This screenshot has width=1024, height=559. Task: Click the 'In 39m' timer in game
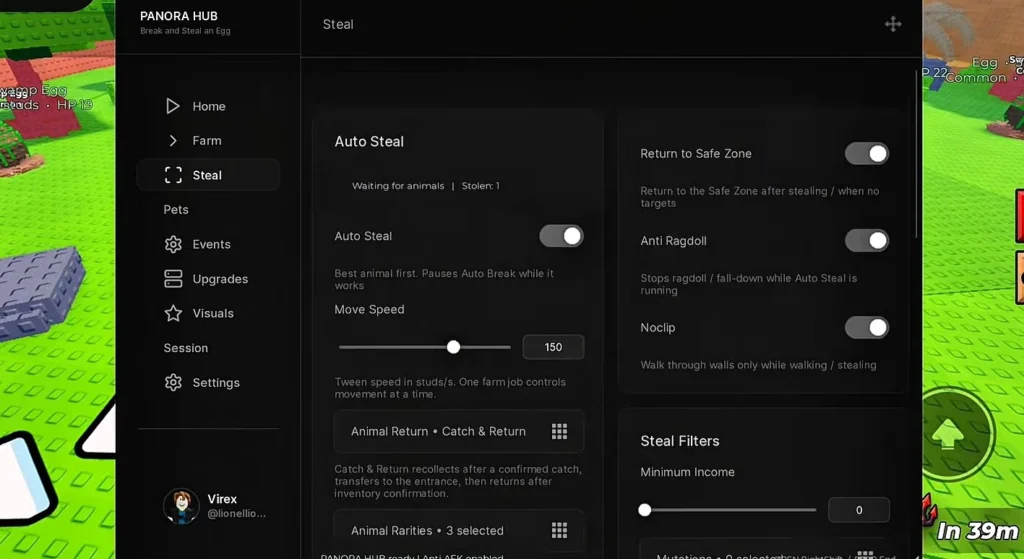977,531
